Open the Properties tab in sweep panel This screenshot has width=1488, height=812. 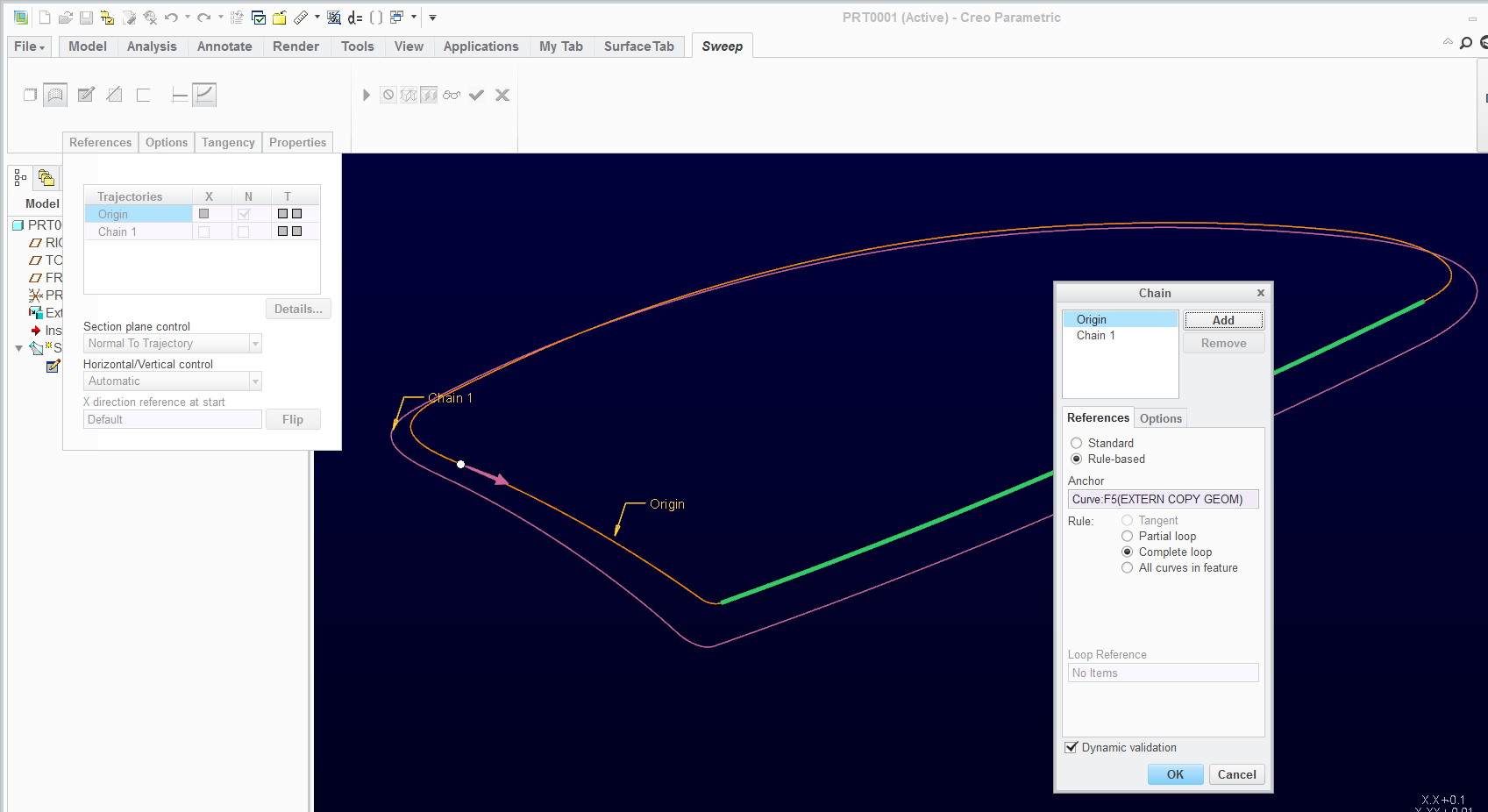(297, 142)
